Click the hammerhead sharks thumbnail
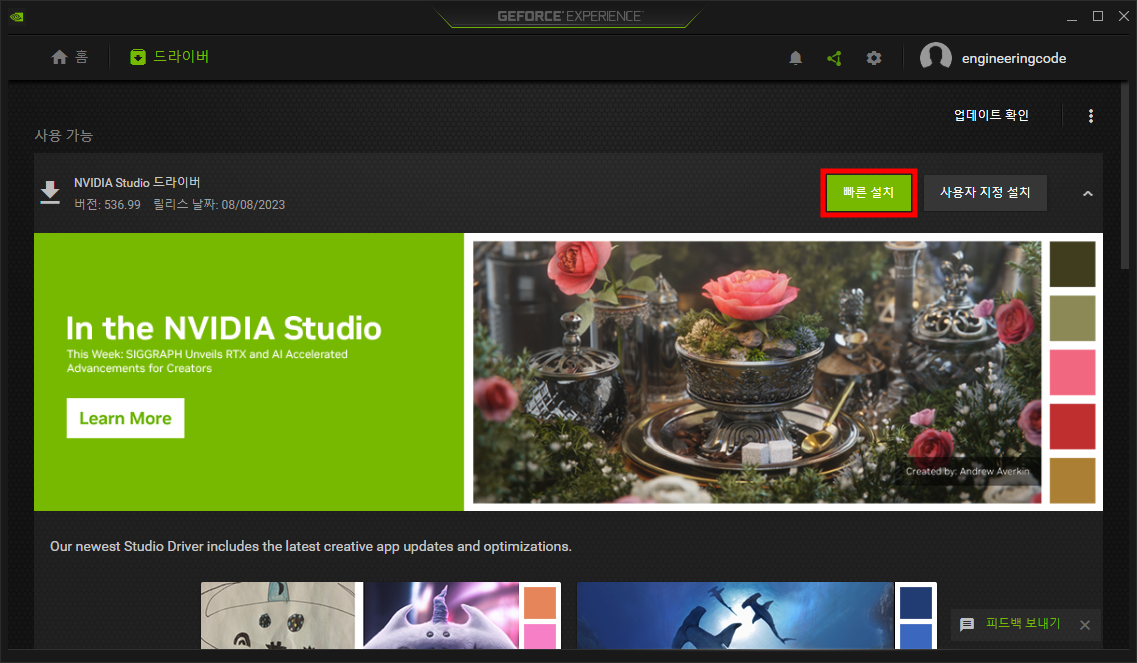 tap(735, 615)
